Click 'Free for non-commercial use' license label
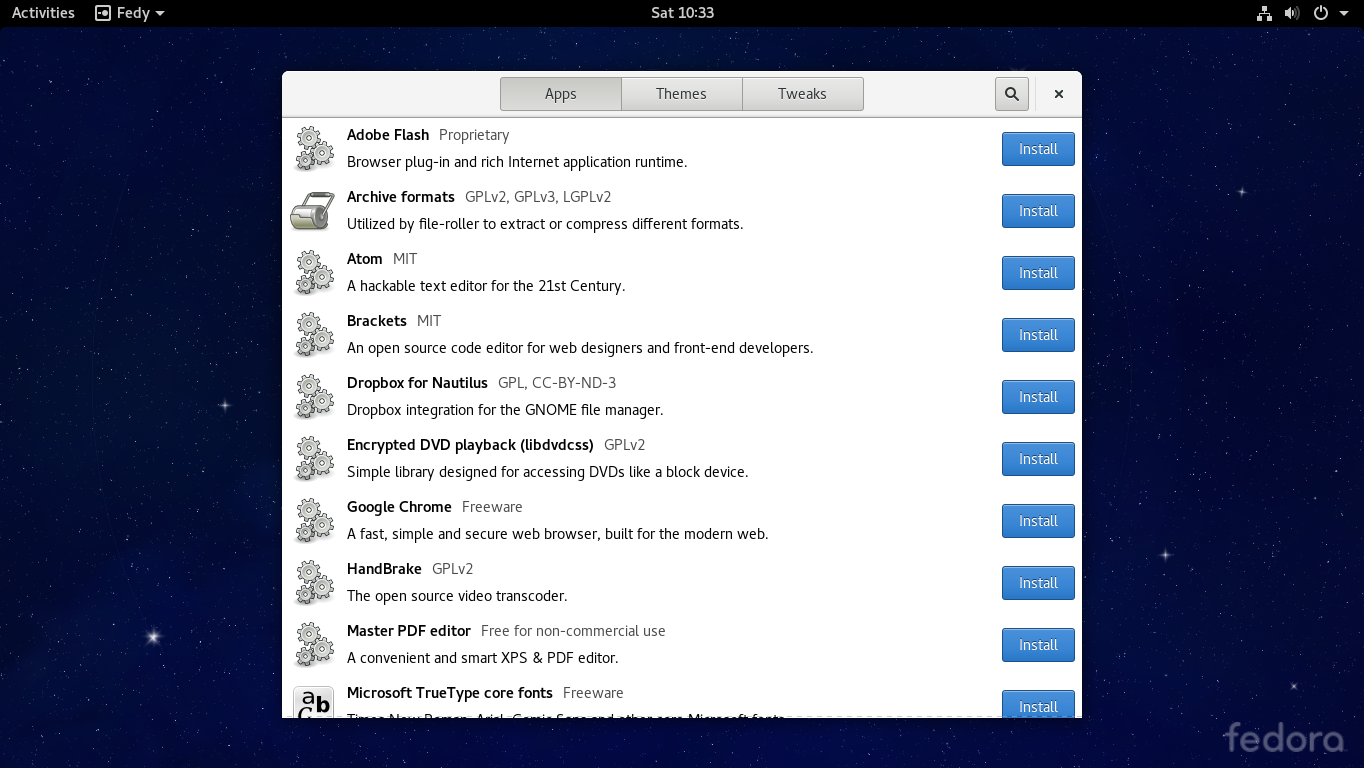Image resolution: width=1364 pixels, height=768 pixels. tap(573, 631)
